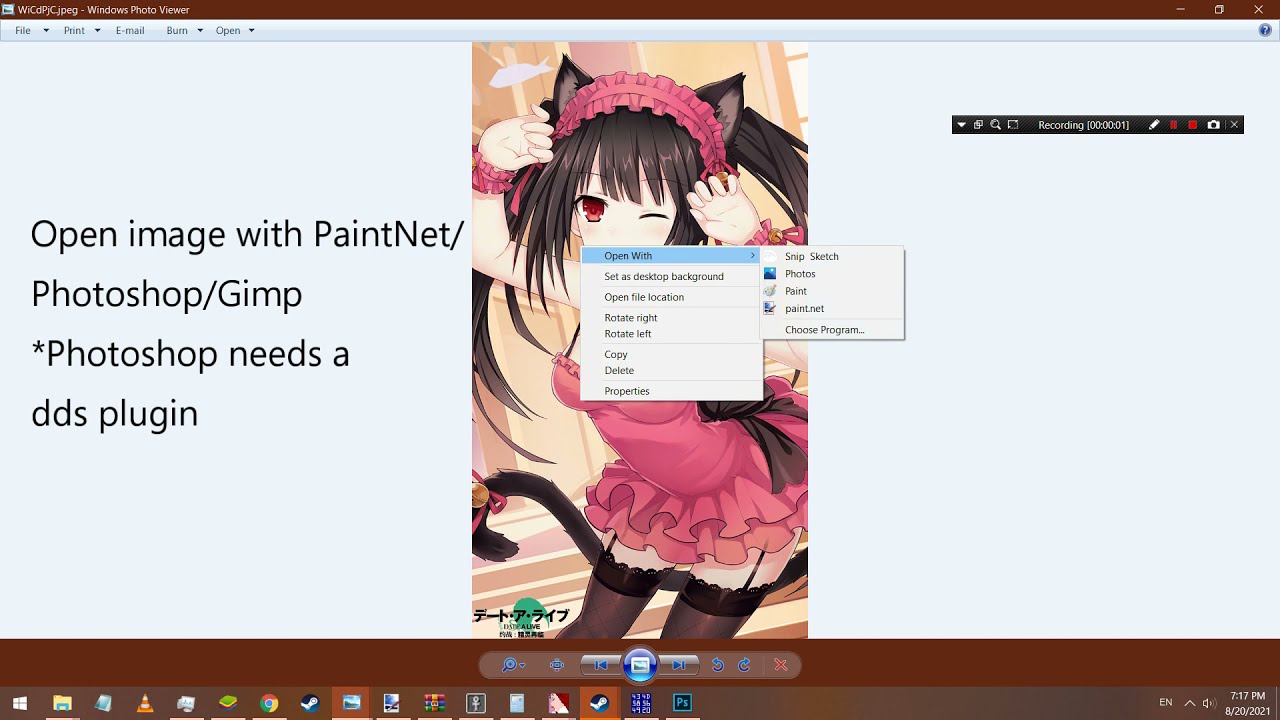Take a screenshot with camera icon
The width and height of the screenshot is (1280, 720).
pyautogui.click(x=1213, y=125)
